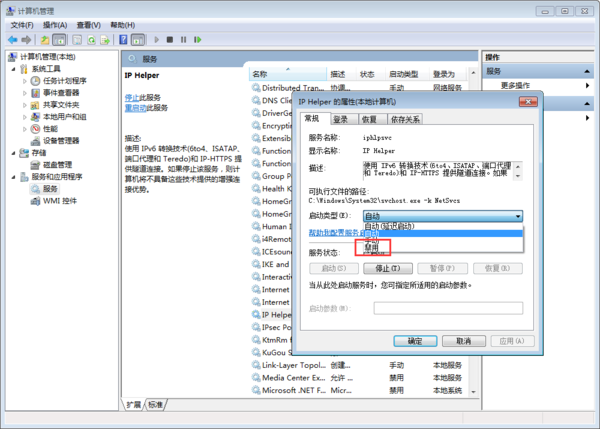Collapse the 系统工具 tree node
This screenshot has width=600, height=429.
point(13,69)
